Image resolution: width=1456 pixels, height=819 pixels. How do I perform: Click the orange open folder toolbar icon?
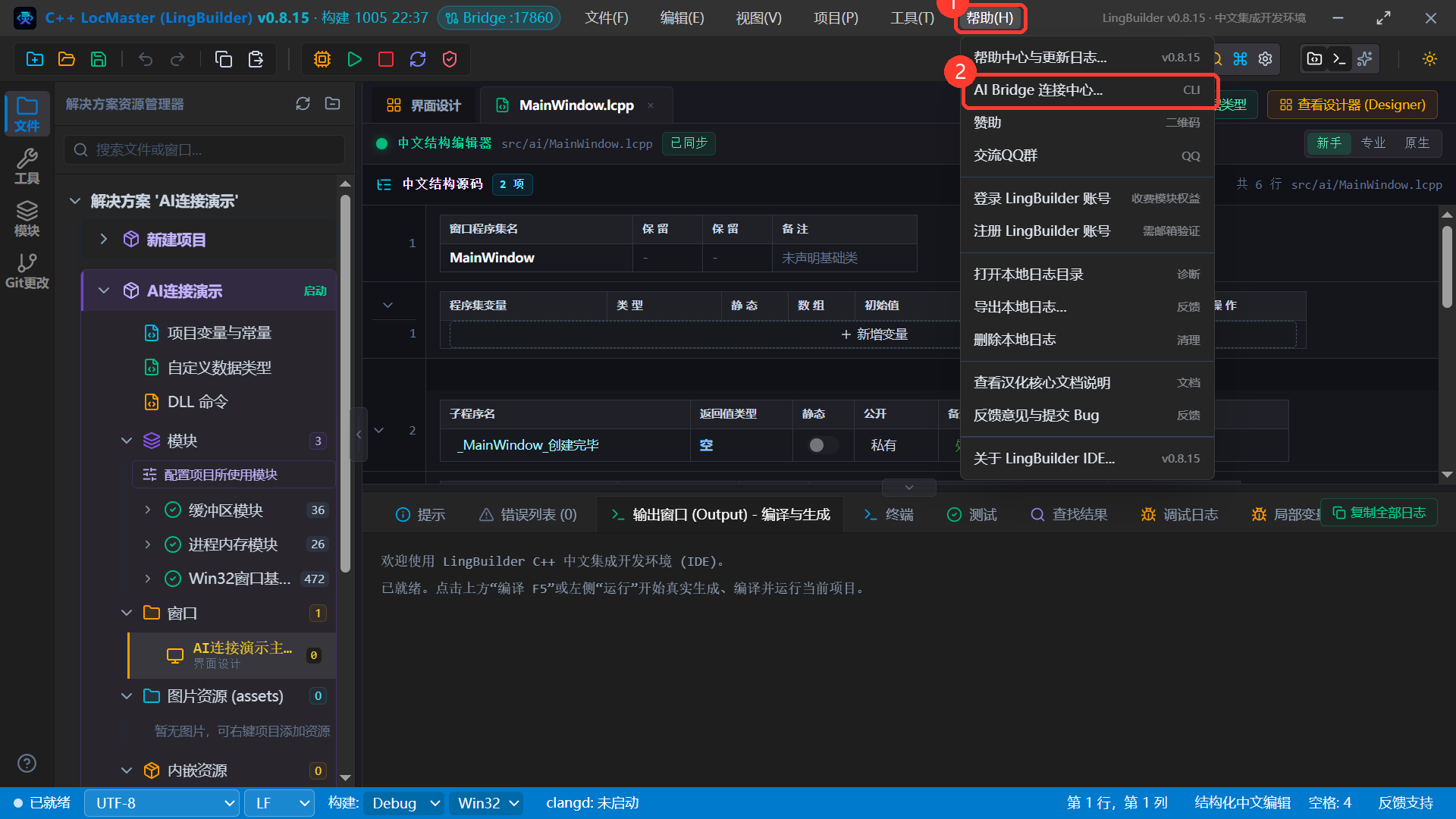coord(67,59)
